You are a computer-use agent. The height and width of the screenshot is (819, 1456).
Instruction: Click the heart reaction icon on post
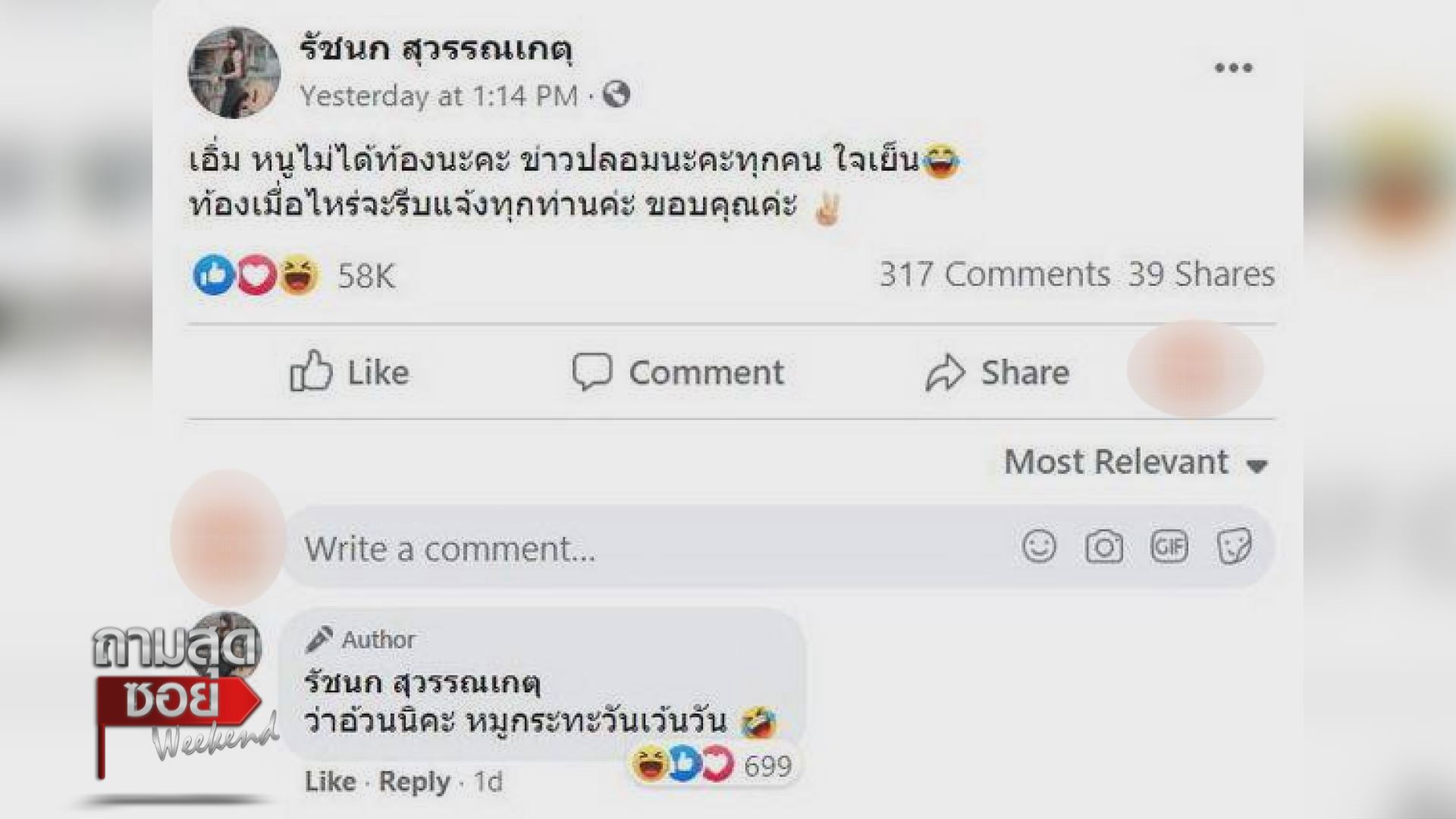[256, 275]
